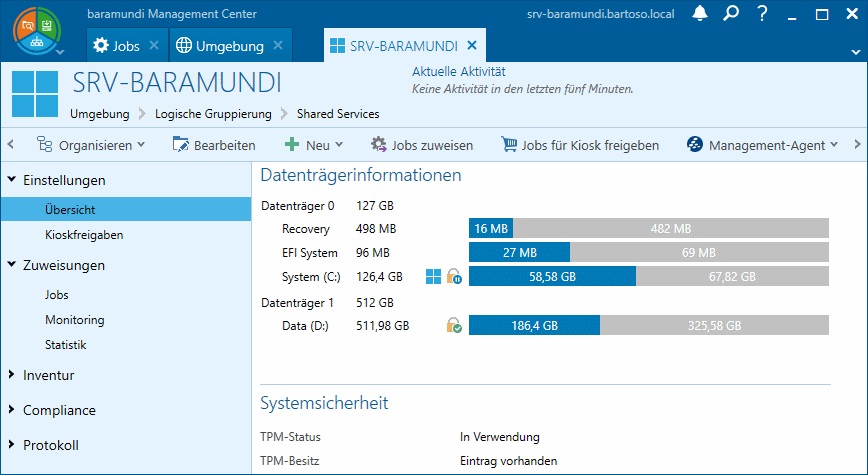Screen dimensions: 868x475
Task: Click Shared Services breadcrumb
Action: click(338, 114)
